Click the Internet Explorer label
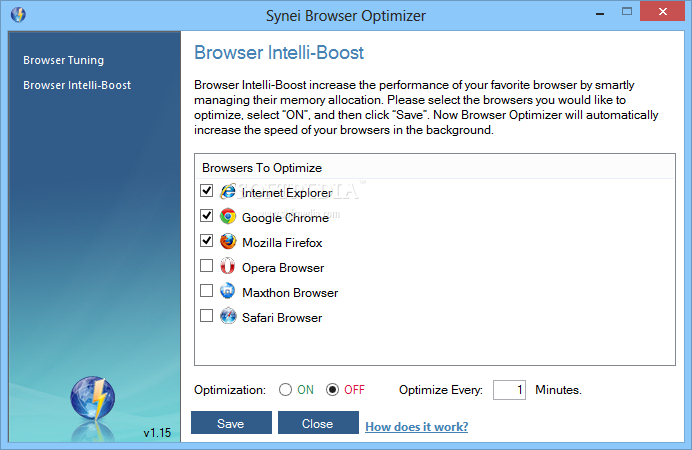The image size is (692, 450). click(287, 193)
